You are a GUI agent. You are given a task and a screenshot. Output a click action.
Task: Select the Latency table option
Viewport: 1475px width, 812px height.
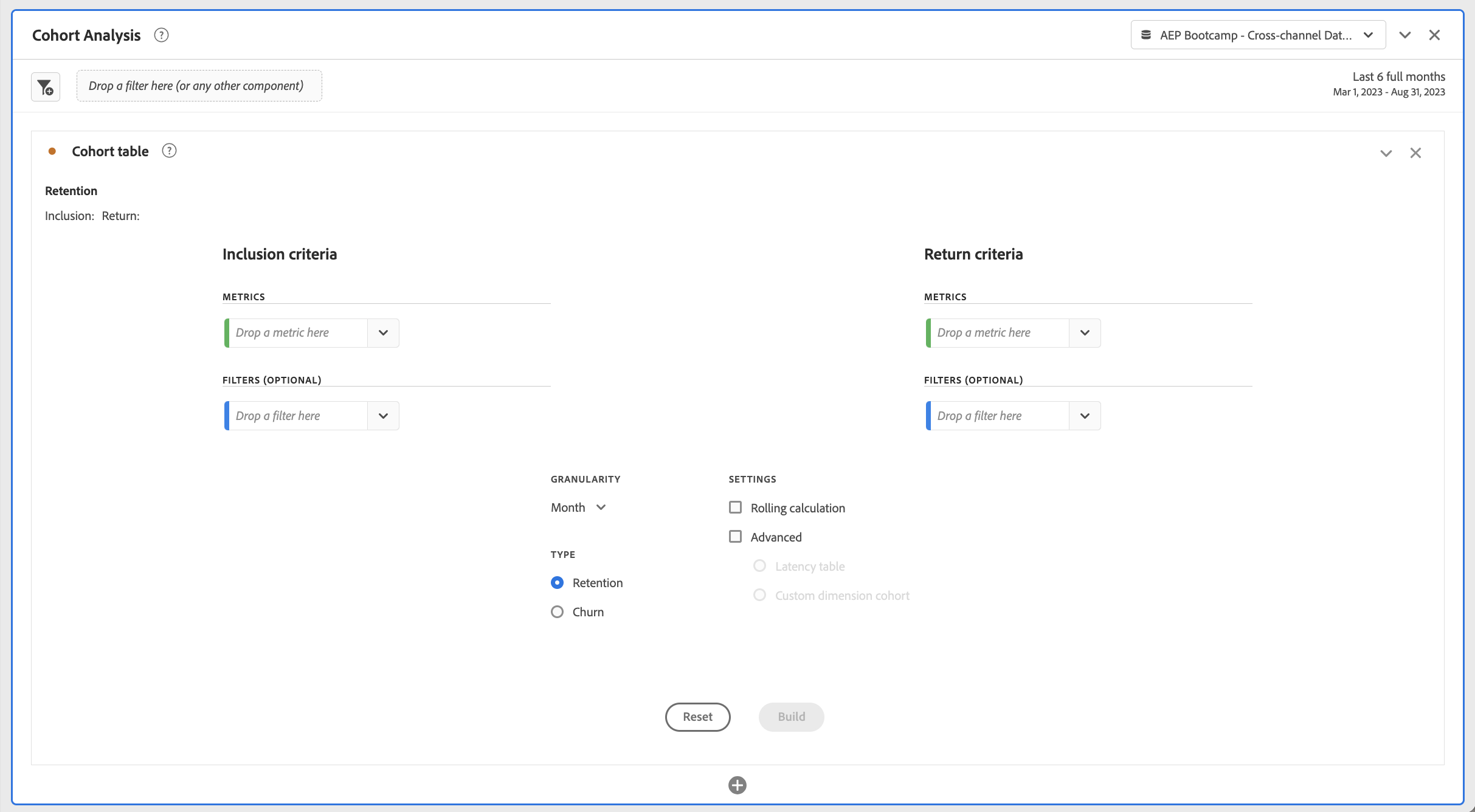tap(760, 566)
